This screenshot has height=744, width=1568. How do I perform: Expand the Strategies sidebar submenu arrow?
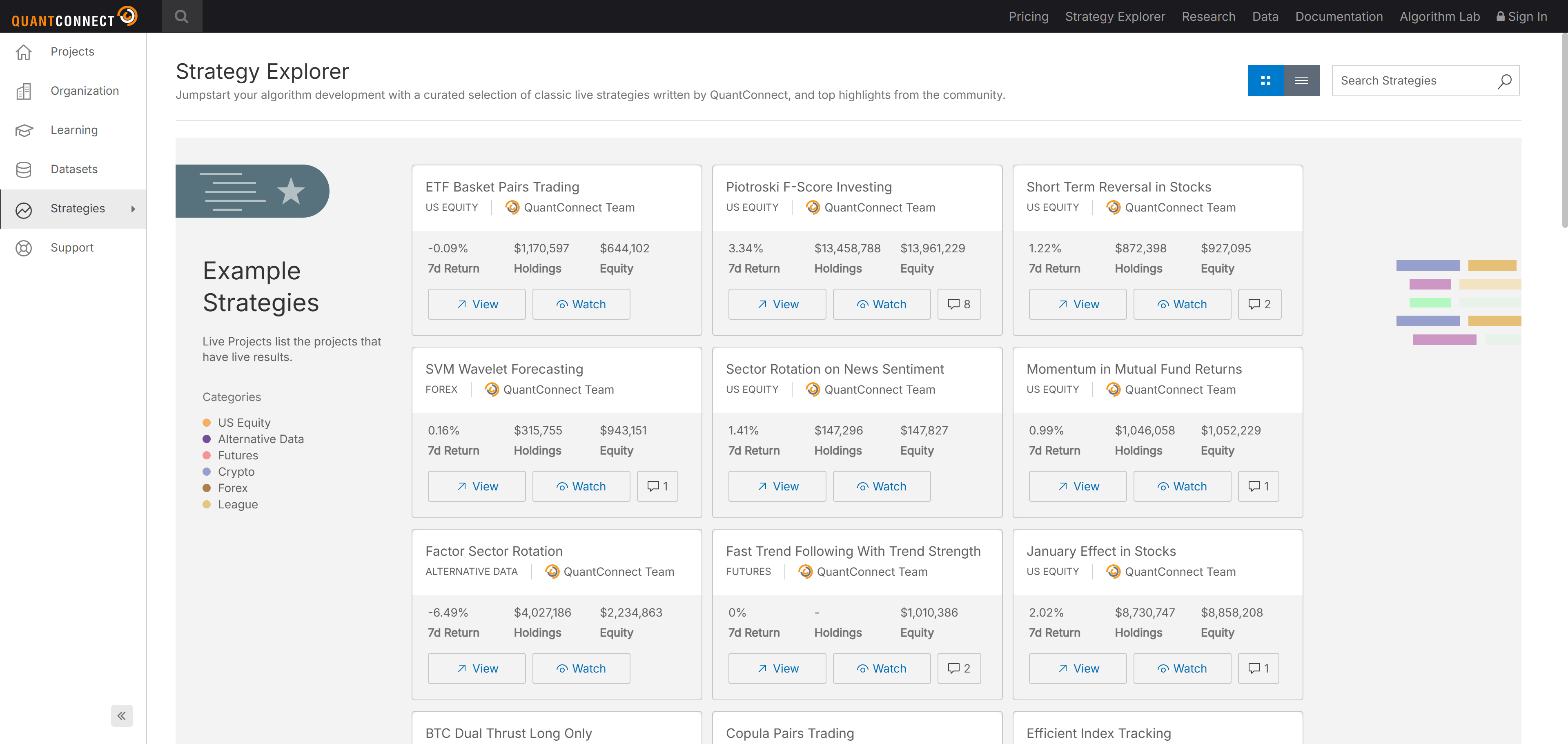[133, 209]
